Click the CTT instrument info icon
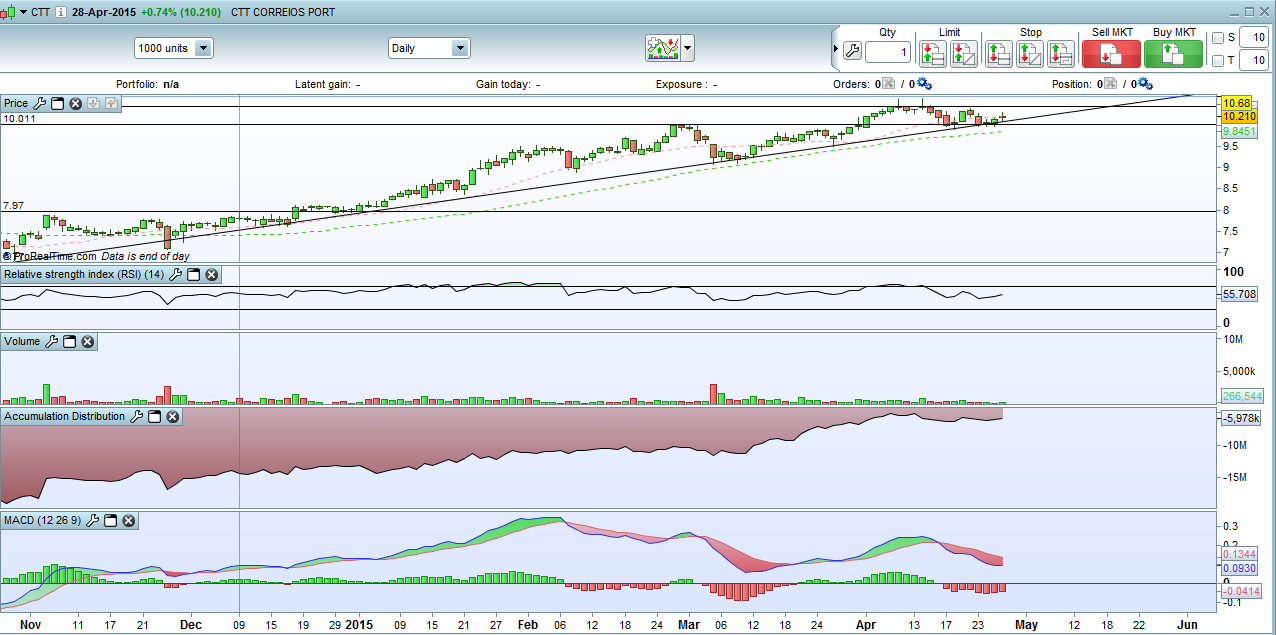Screen dimensions: 1276x635 point(61,12)
